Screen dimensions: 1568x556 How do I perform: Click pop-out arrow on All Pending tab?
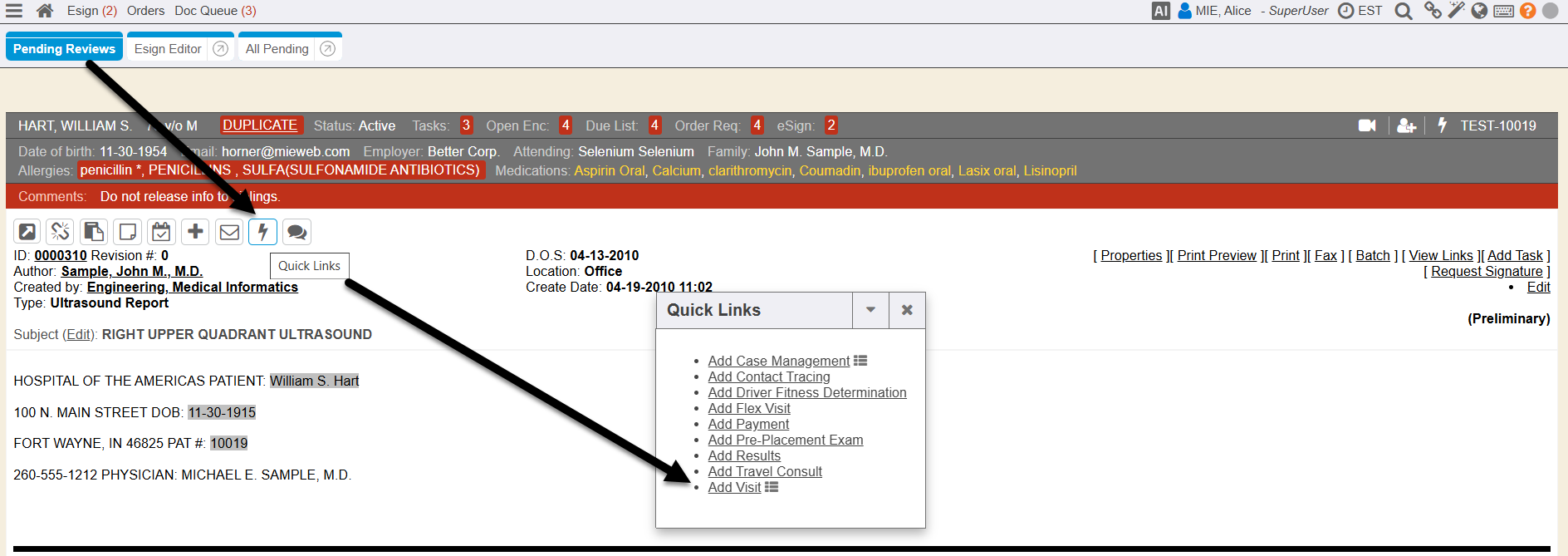coord(328,49)
